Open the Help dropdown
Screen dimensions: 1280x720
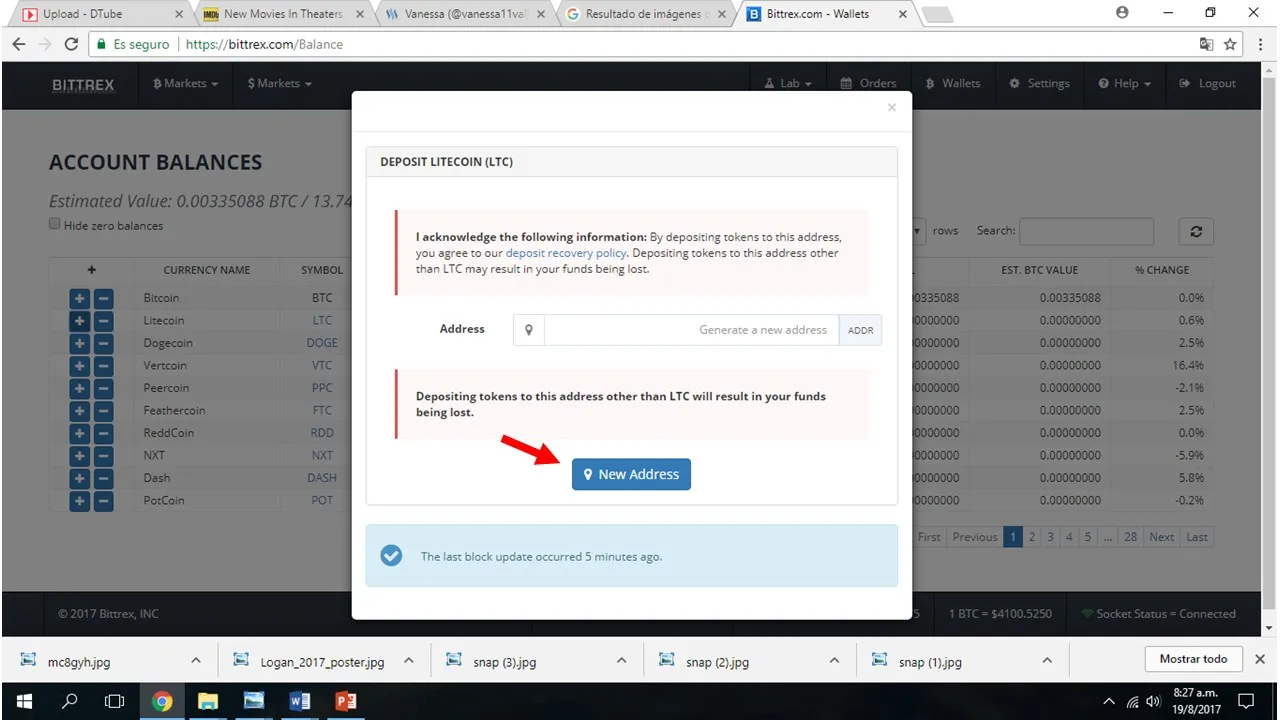point(1125,84)
